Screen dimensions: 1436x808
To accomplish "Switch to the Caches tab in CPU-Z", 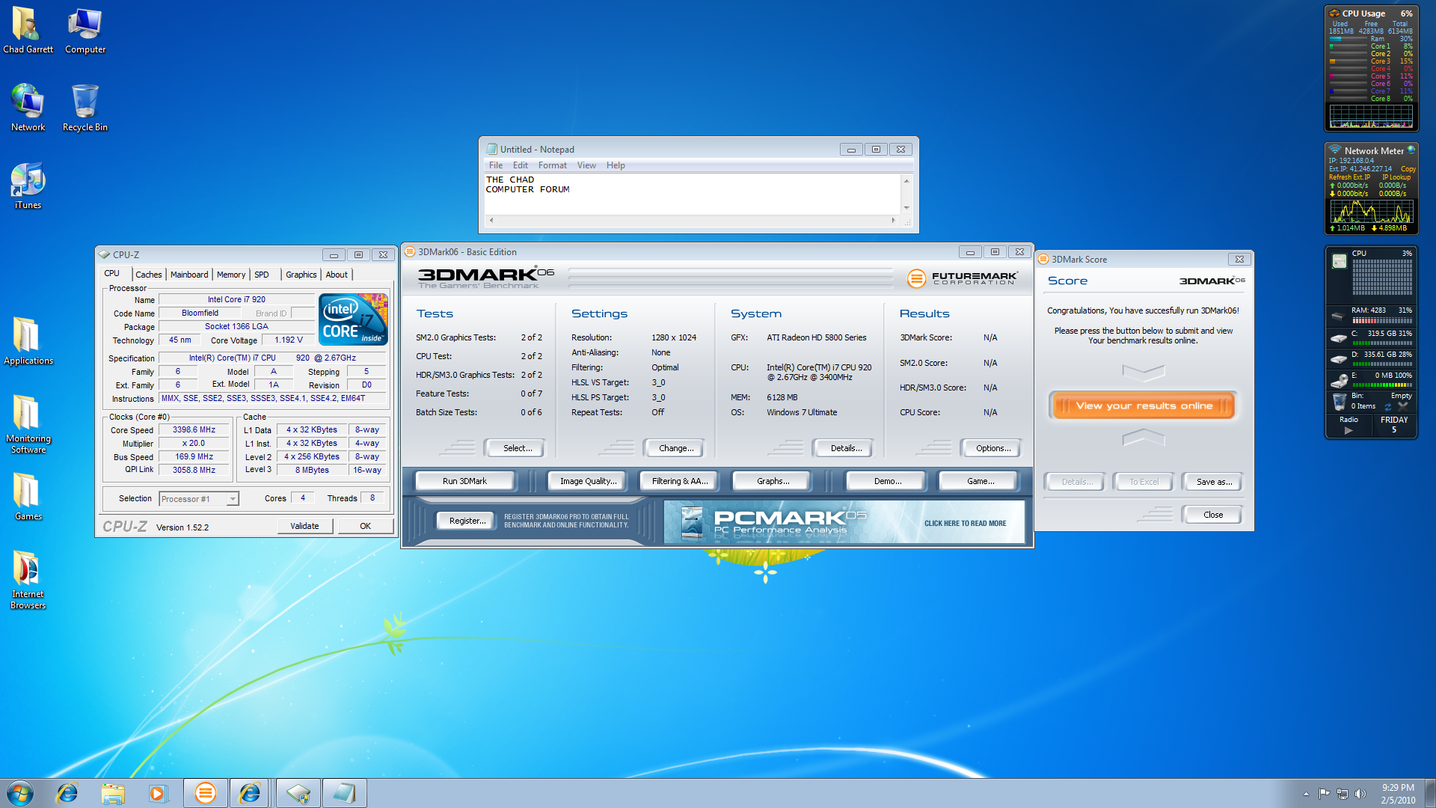I will 148,275.
